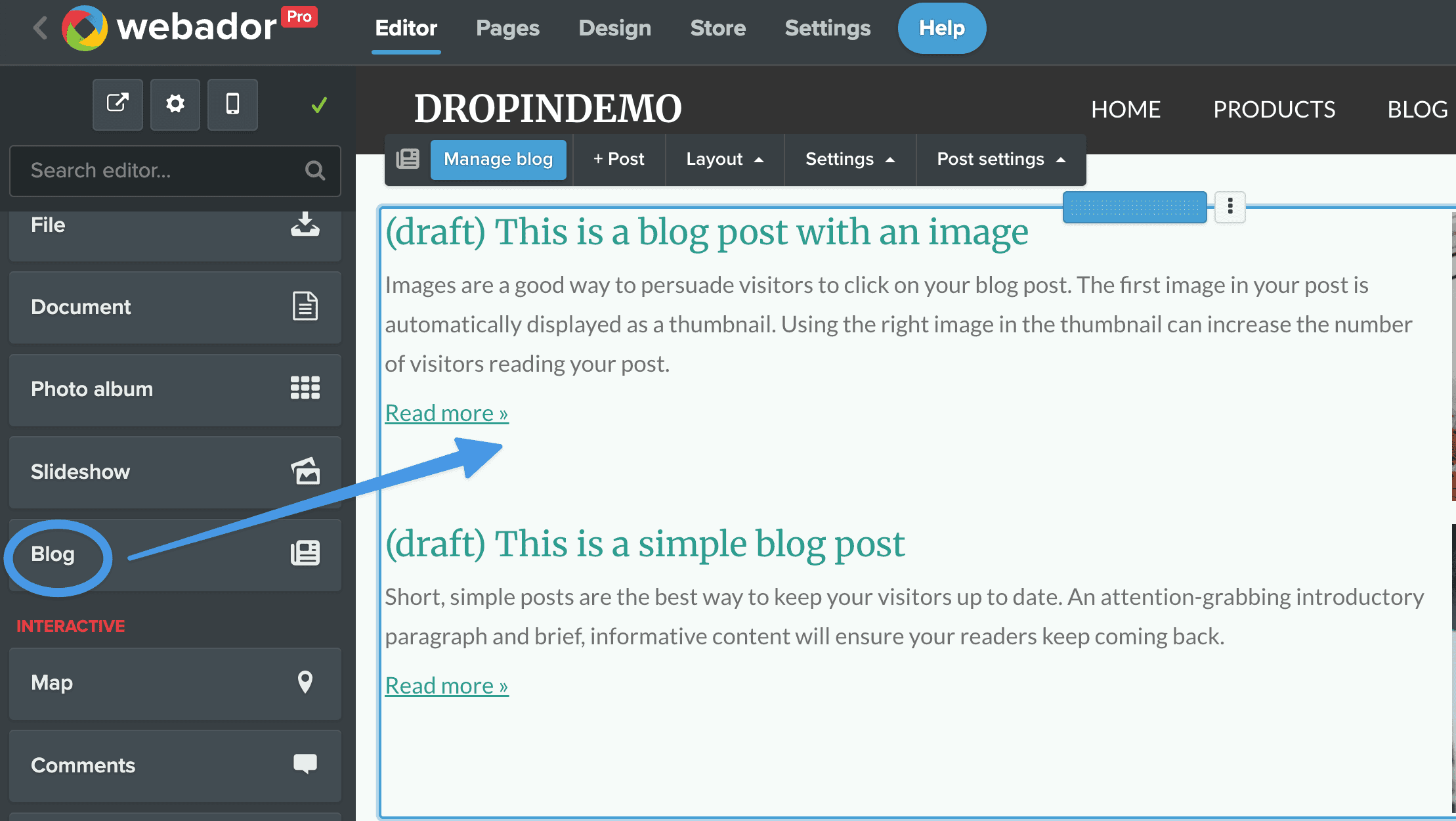Switch to the Editor tab

(x=406, y=28)
